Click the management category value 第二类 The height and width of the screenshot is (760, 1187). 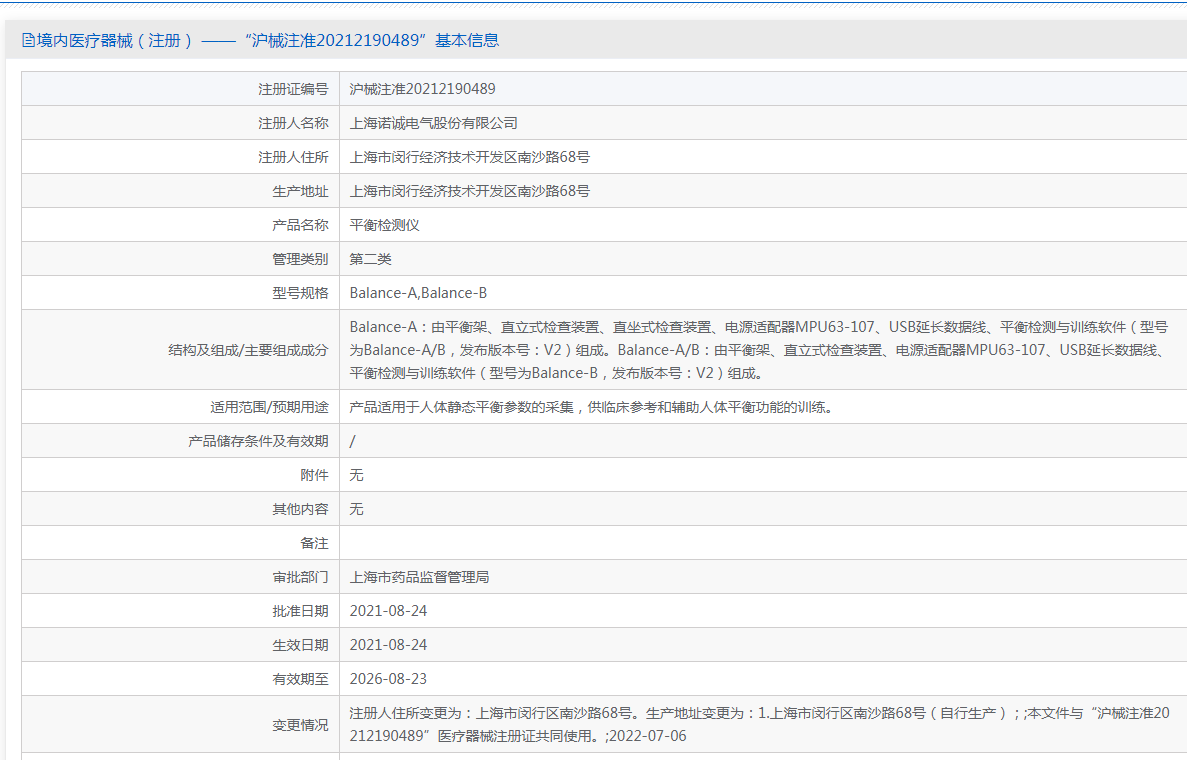point(370,259)
